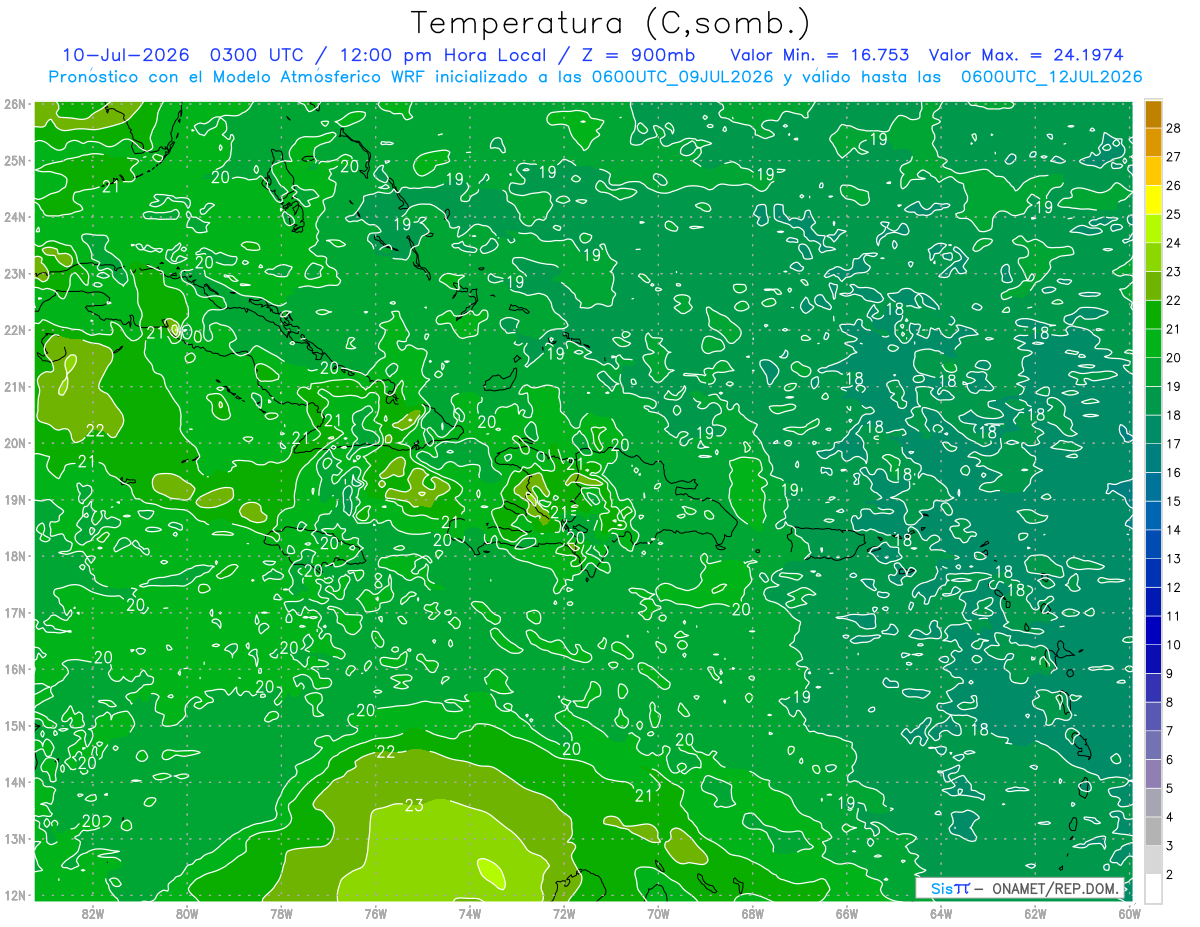Click the 28 value on the color scale

click(1174, 128)
